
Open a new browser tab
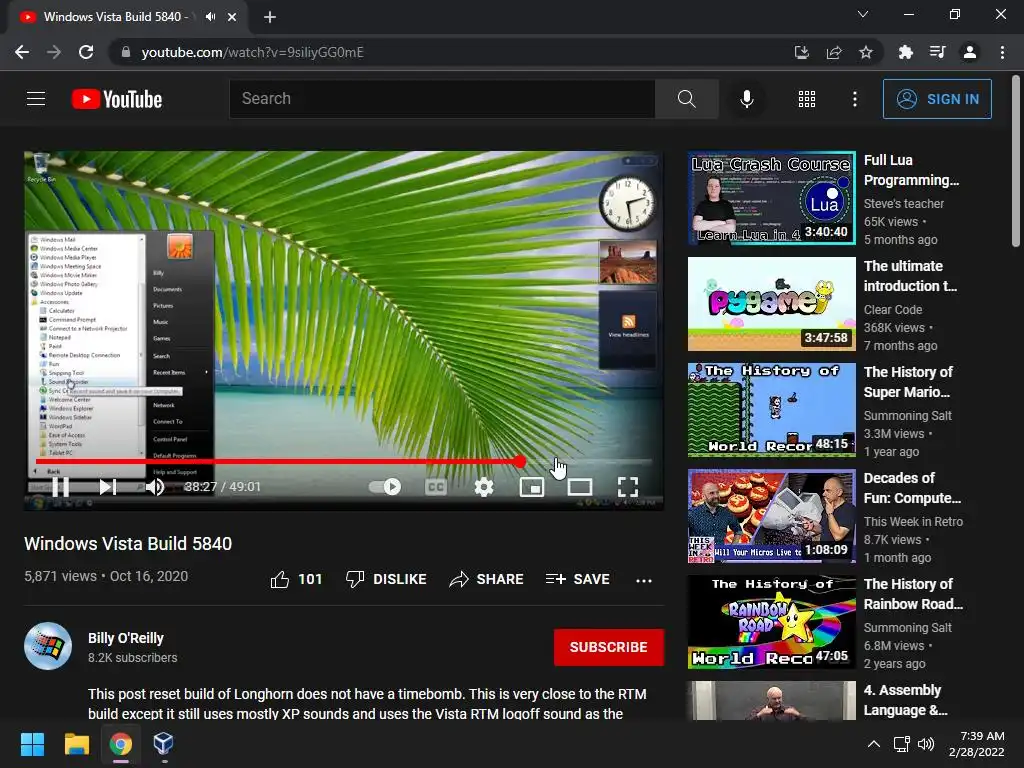click(x=270, y=17)
